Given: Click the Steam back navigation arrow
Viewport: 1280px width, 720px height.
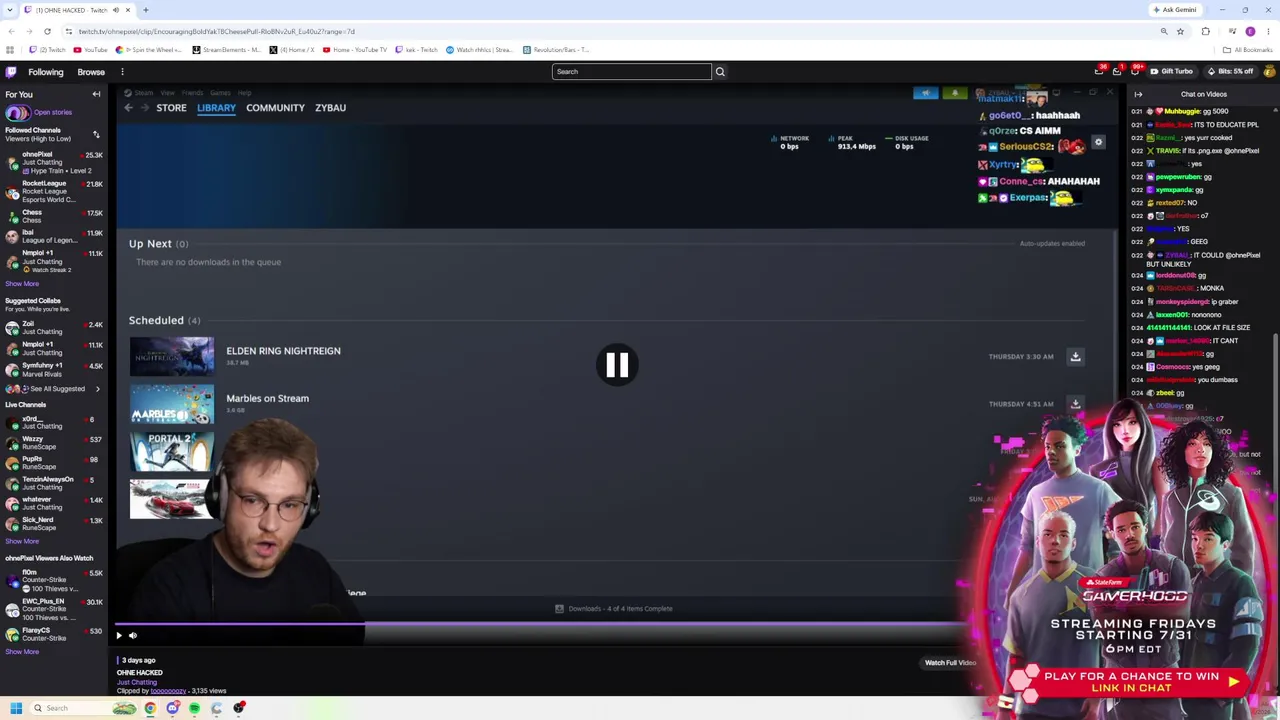Looking at the screenshot, I should [x=128, y=108].
